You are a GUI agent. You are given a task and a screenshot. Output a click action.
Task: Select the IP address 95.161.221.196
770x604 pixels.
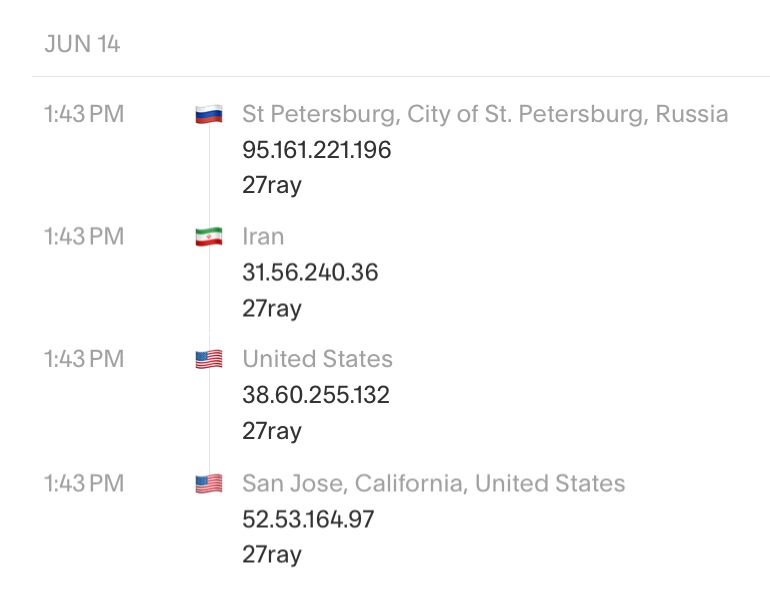(x=317, y=150)
